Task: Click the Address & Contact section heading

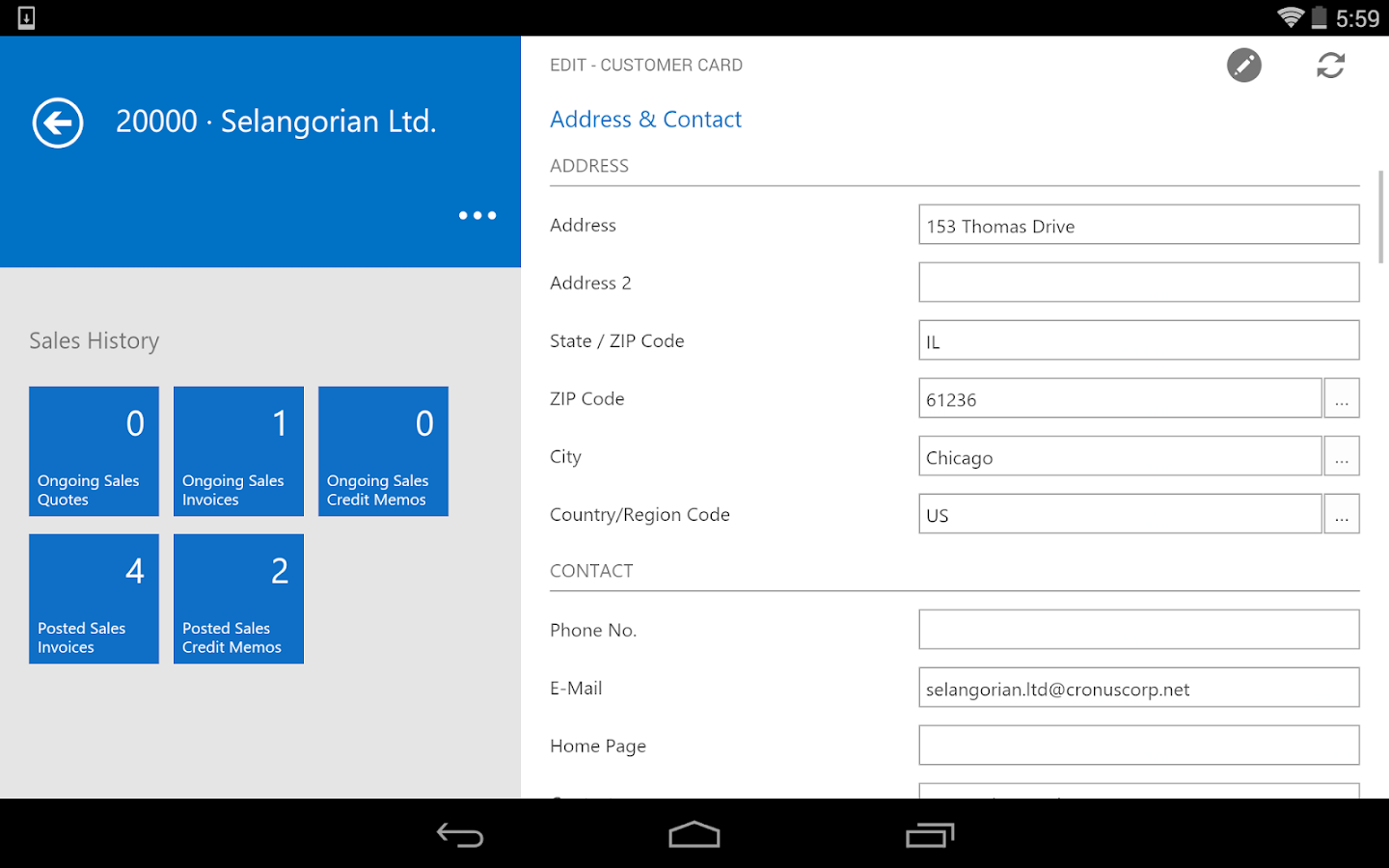Action: tap(645, 120)
